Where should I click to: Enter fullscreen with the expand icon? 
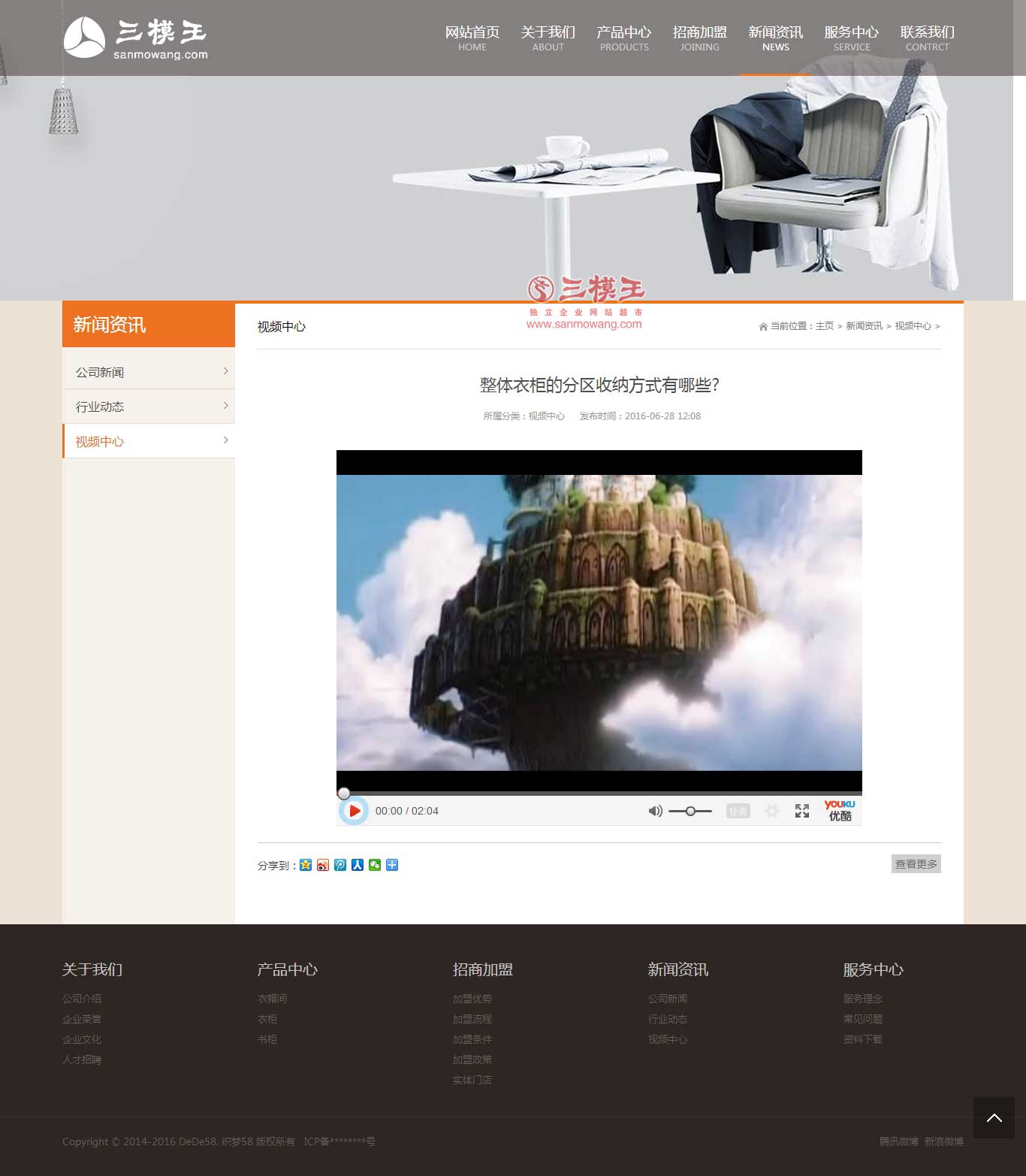coord(802,811)
